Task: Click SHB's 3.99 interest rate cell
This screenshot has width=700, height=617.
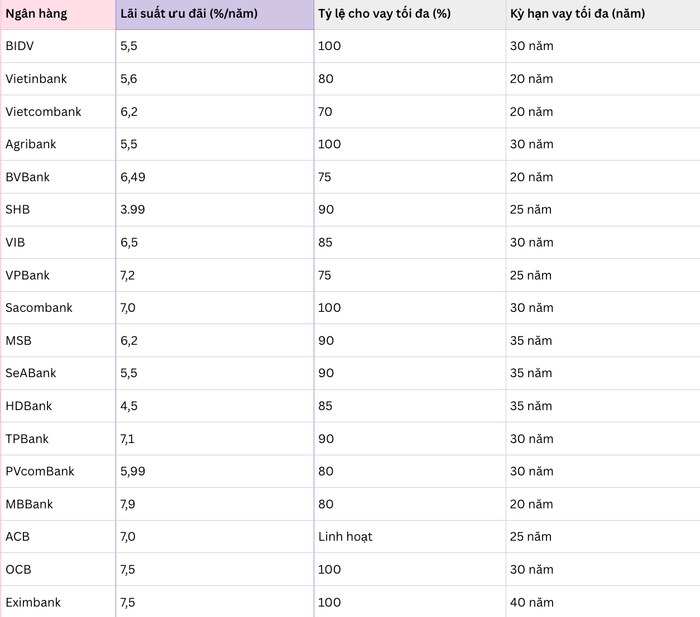Action: coord(215,209)
